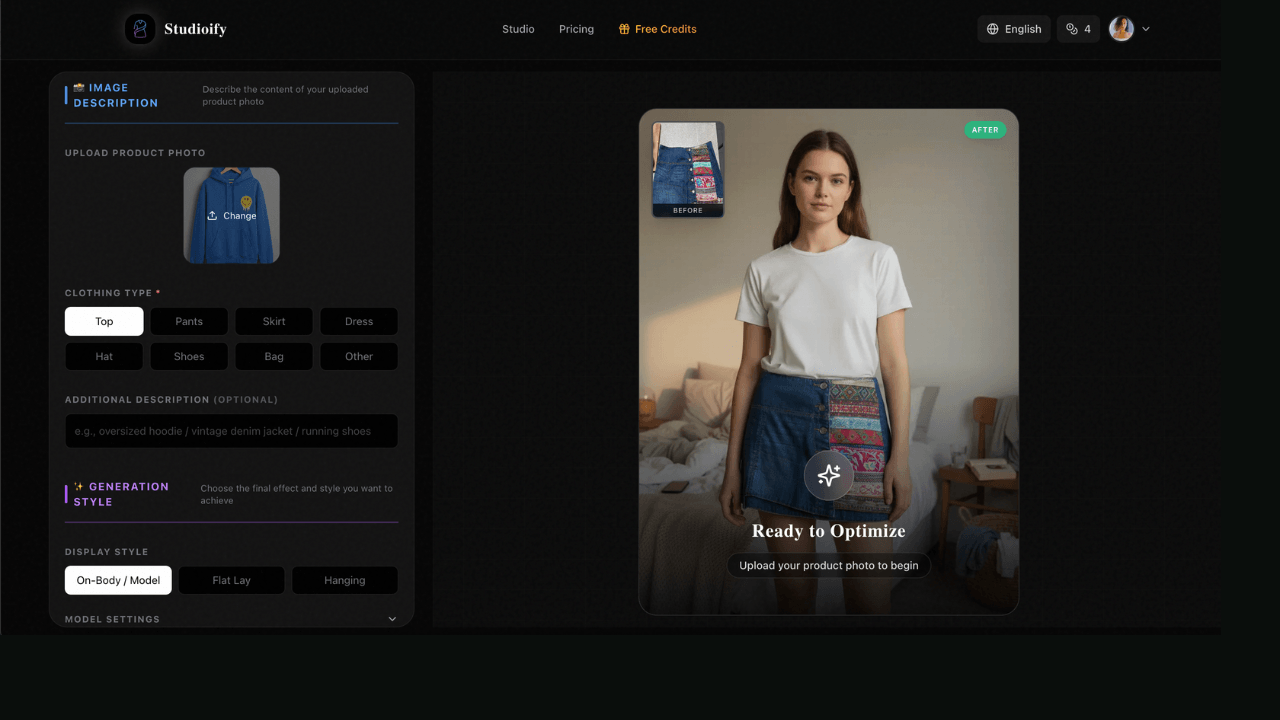Click the Free Credits link

point(665,29)
